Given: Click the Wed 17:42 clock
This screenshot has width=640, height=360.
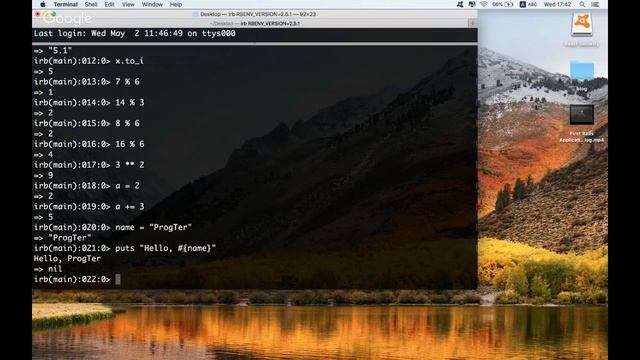Looking at the screenshot, I should click(x=557, y=4).
